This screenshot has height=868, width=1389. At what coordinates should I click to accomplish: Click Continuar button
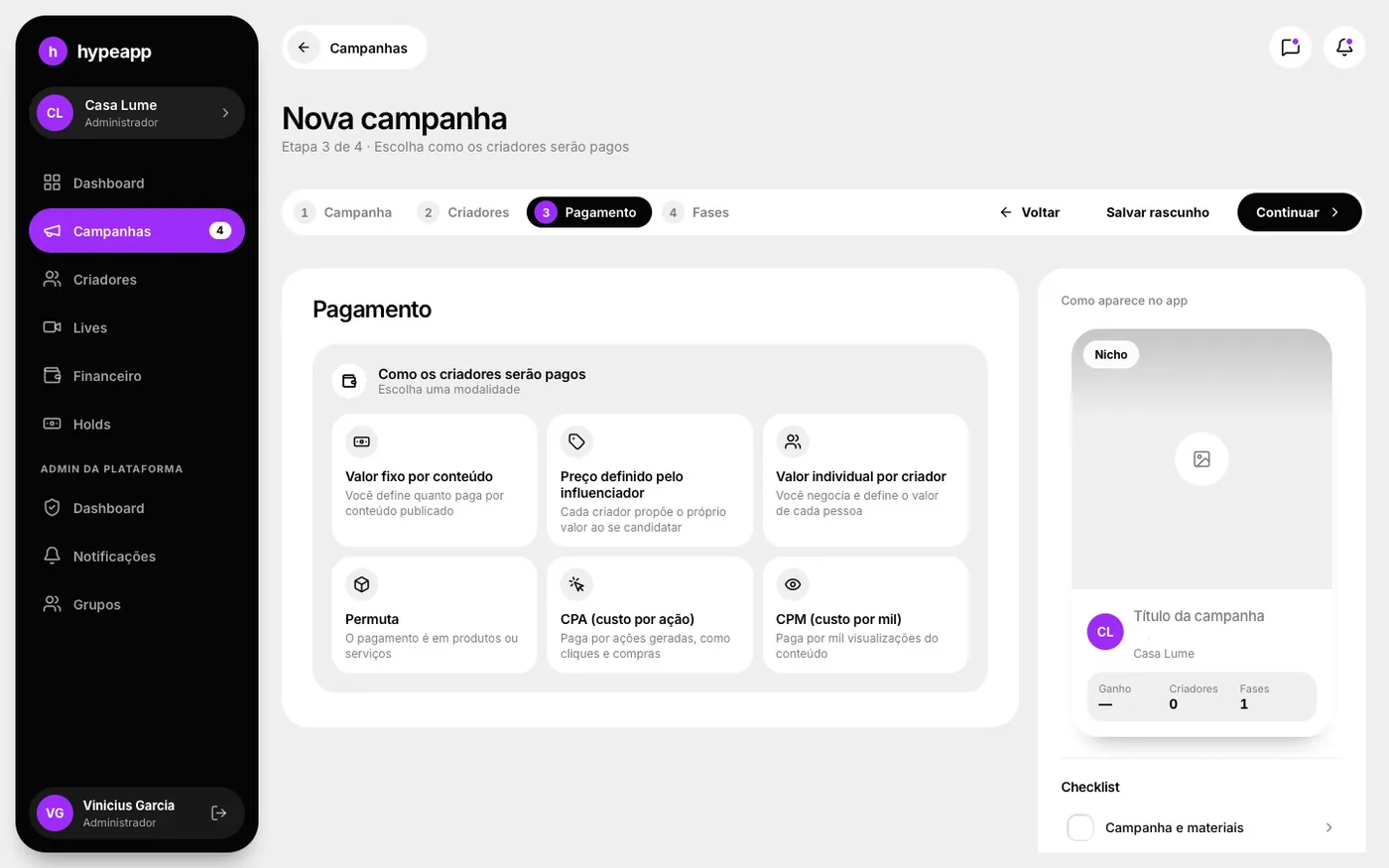point(1299,212)
